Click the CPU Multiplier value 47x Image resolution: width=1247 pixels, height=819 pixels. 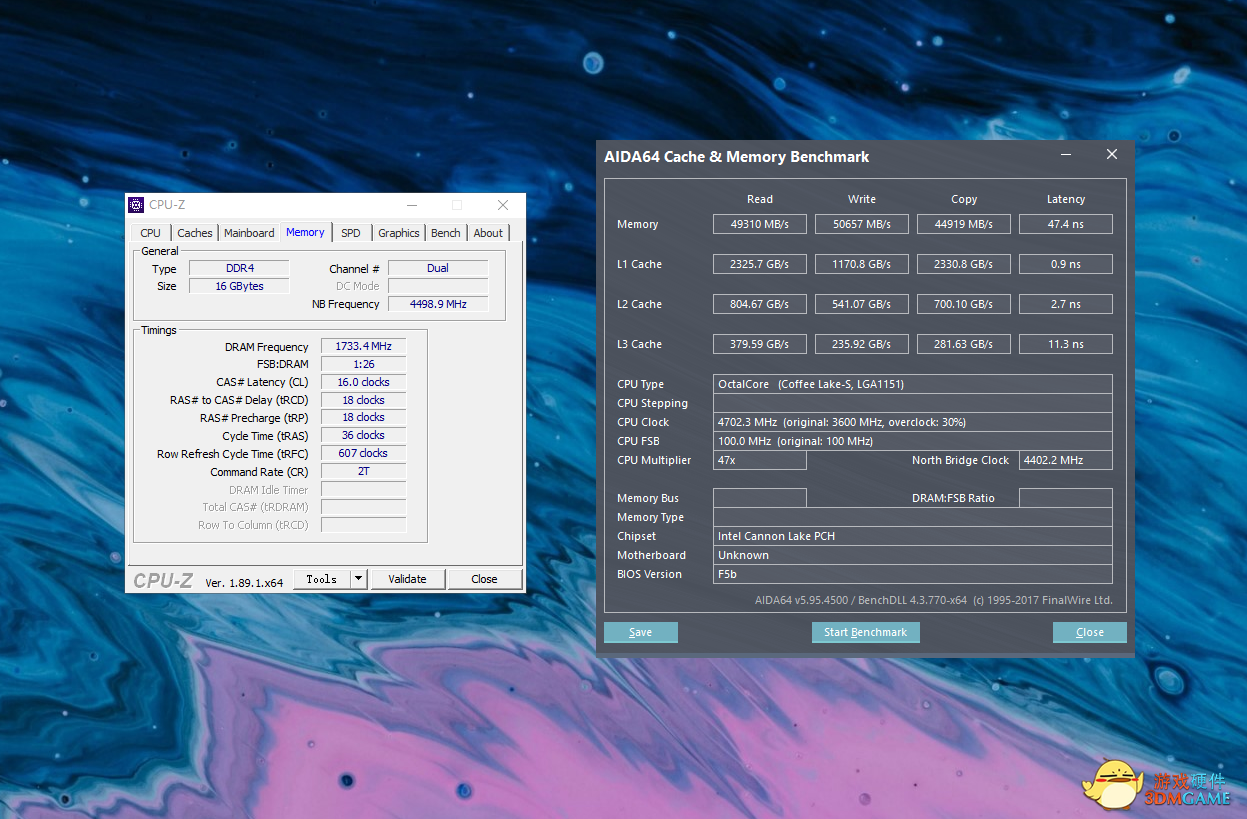click(x=760, y=460)
